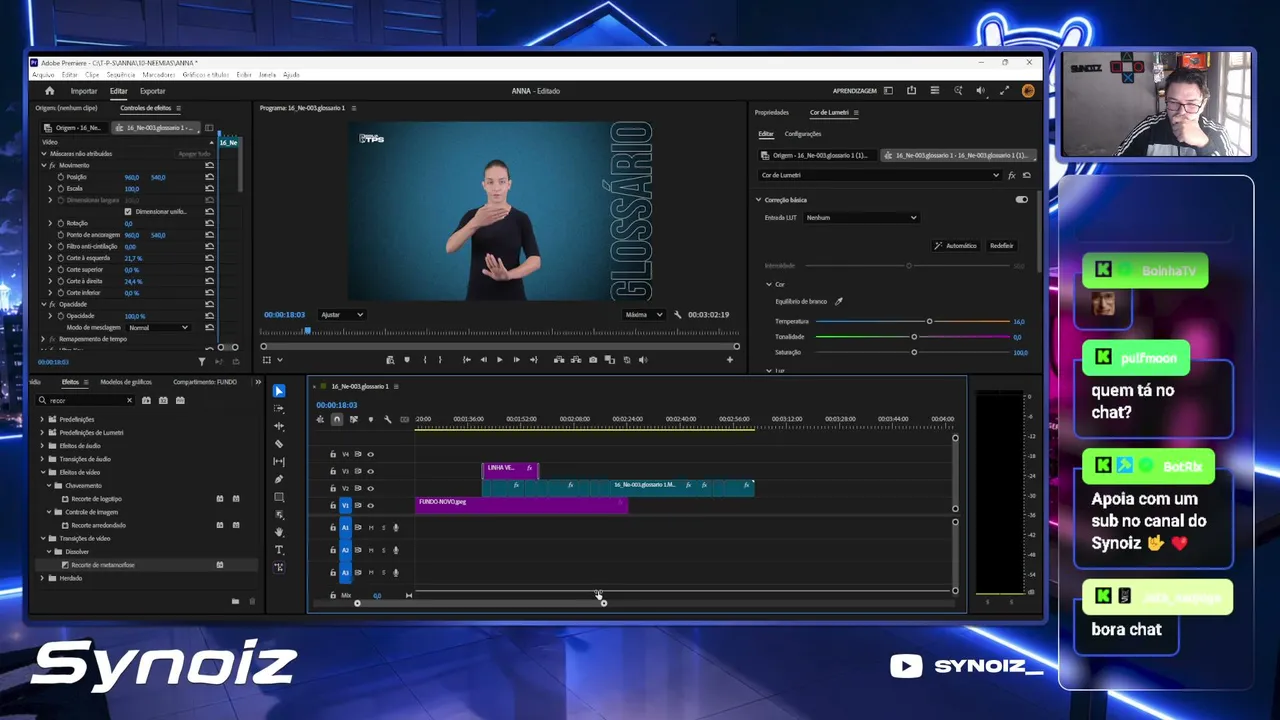Add marker in the timeline header
This screenshot has width=1280, height=720.
[370, 419]
